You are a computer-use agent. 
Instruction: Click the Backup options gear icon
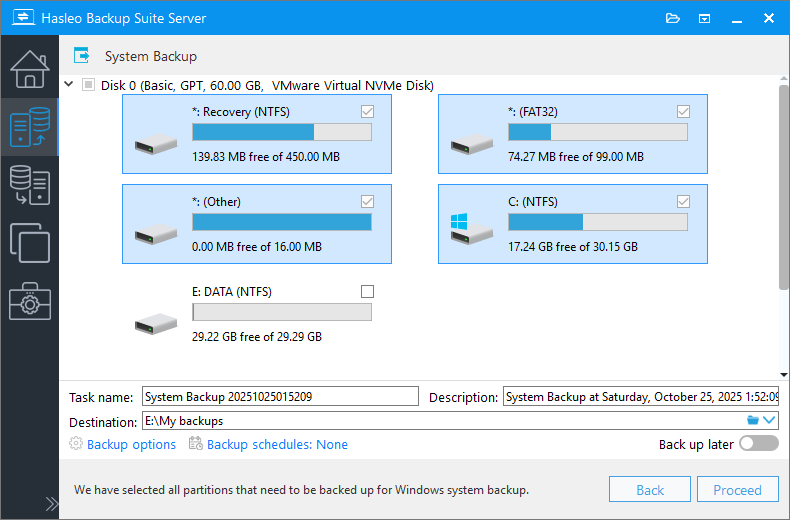coord(76,443)
